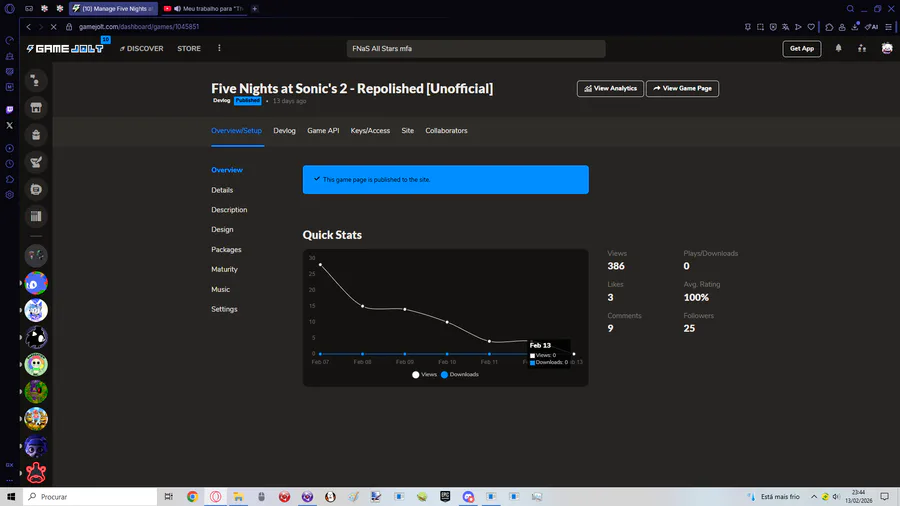The width and height of the screenshot is (900, 506).
Task: Open the library icon in left sidebar
Action: 36,216
